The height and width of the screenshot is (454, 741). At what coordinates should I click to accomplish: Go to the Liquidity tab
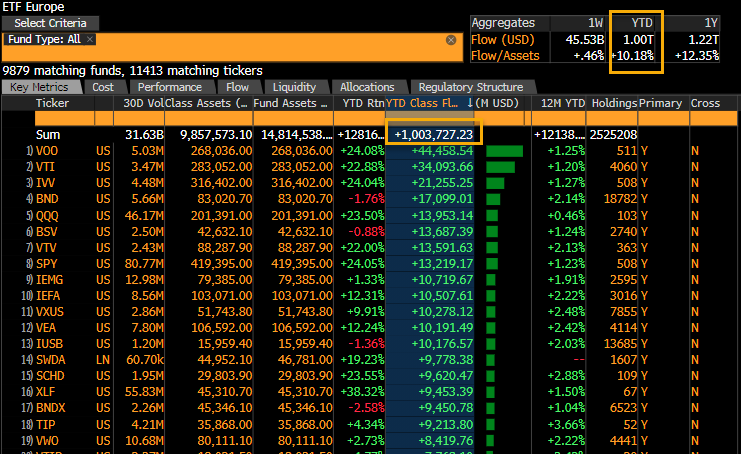[294, 87]
